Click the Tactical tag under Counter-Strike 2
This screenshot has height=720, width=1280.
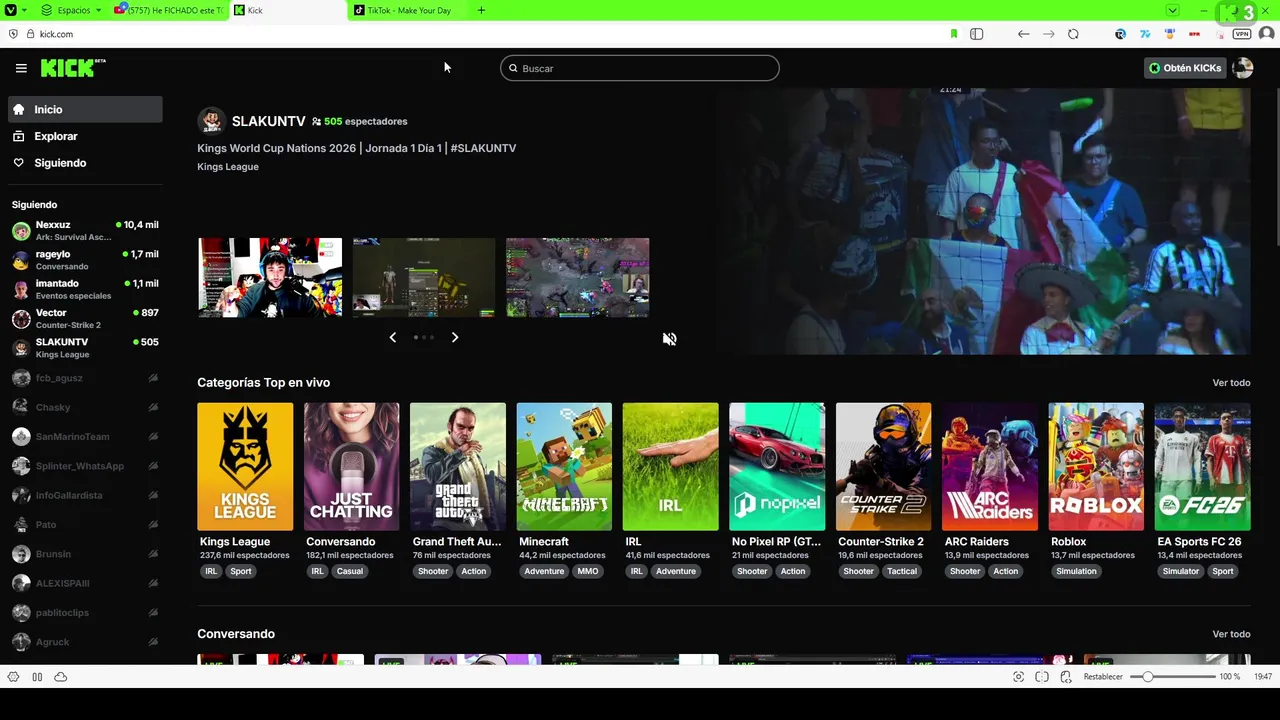pyautogui.click(x=902, y=571)
